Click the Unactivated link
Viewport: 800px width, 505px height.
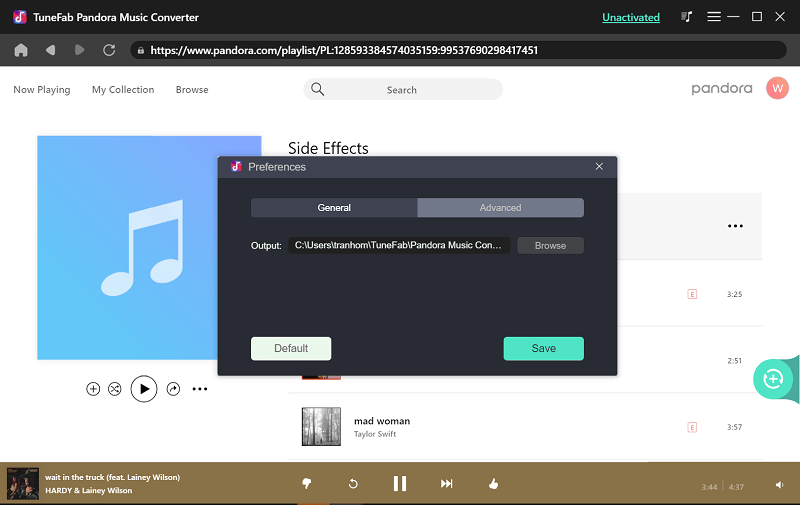(x=631, y=17)
